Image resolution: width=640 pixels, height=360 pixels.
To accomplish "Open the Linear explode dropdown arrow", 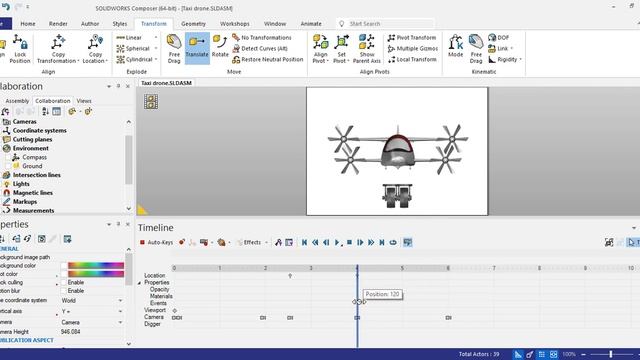I will pos(156,38).
